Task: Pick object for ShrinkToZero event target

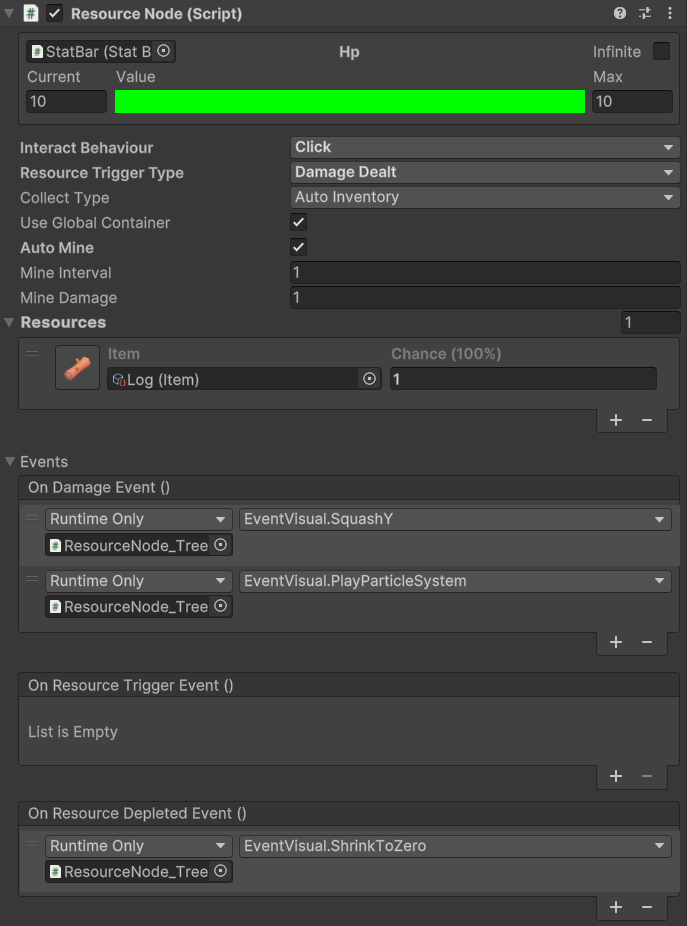Action: tap(219, 871)
